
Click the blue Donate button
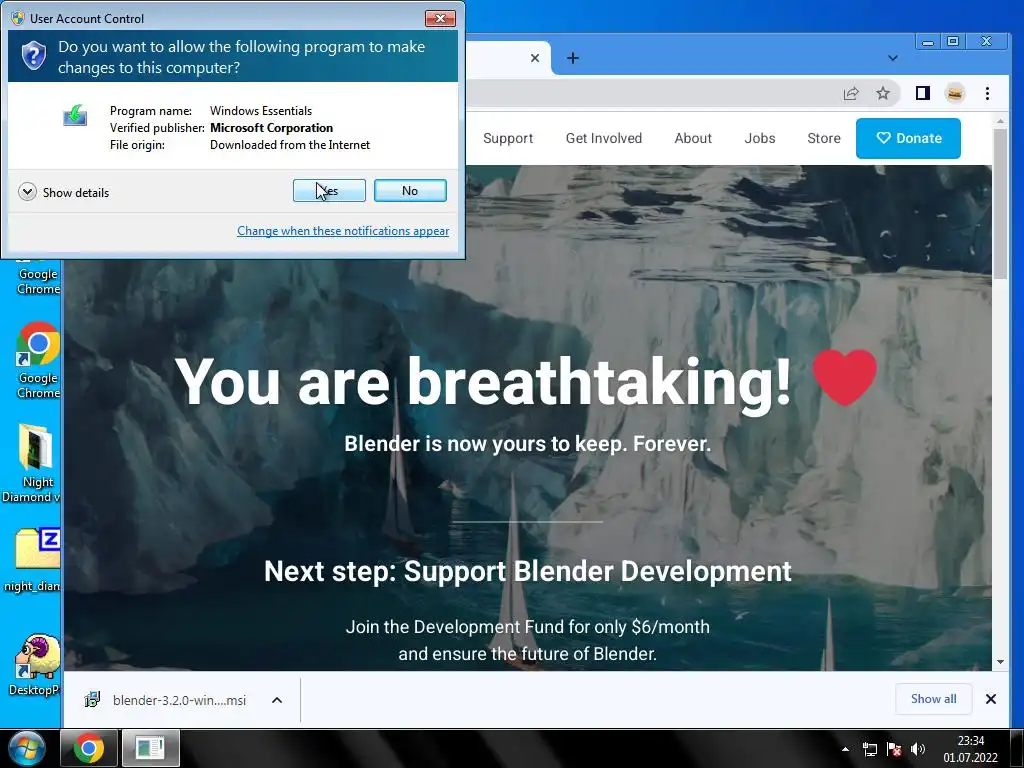(x=908, y=138)
